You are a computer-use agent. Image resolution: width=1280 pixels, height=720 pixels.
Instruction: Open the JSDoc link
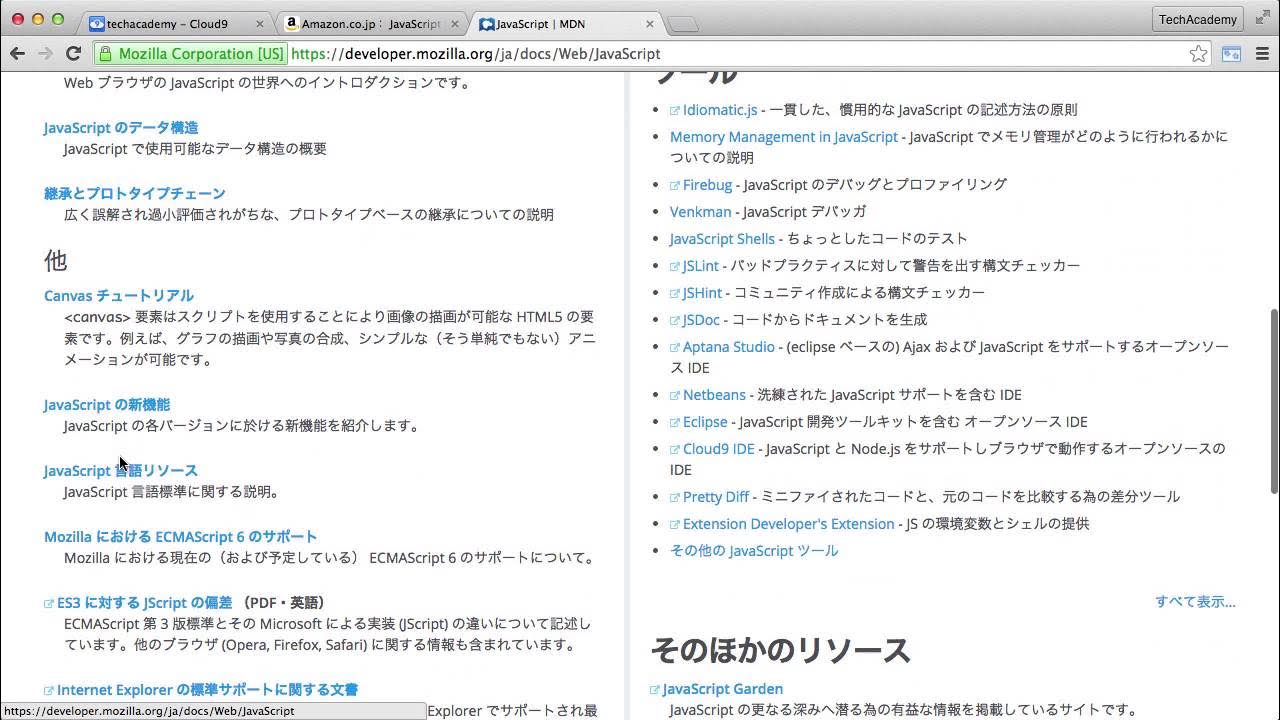pyautogui.click(x=701, y=319)
